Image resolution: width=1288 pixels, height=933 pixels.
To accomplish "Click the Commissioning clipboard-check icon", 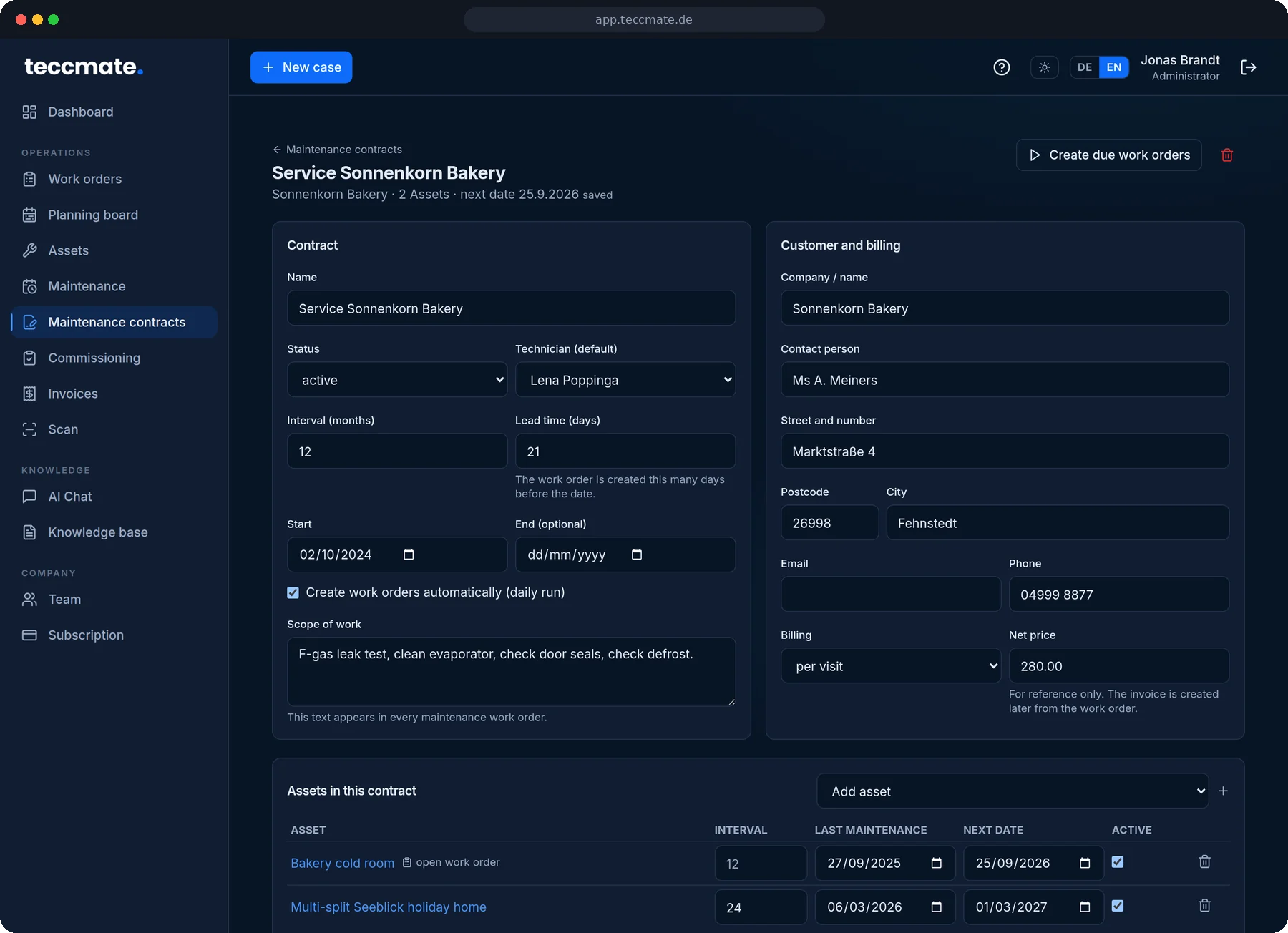I will (x=29, y=358).
